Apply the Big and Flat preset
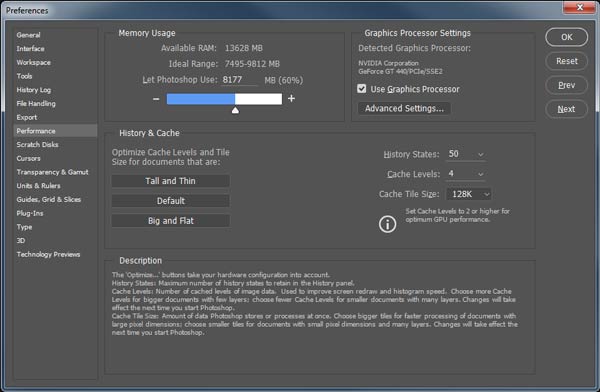600x392 pixels. click(x=171, y=221)
